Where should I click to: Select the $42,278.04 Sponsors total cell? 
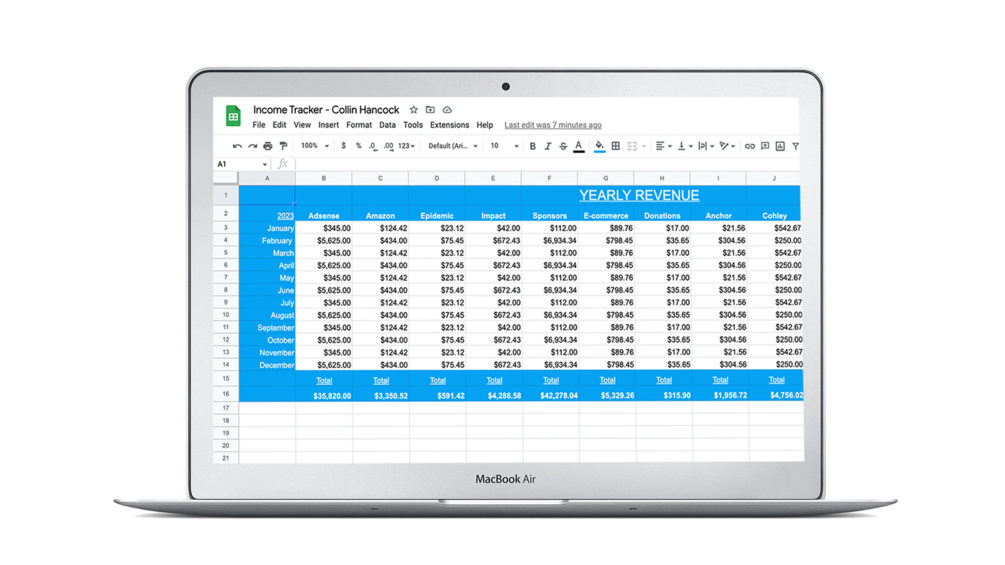coord(551,395)
